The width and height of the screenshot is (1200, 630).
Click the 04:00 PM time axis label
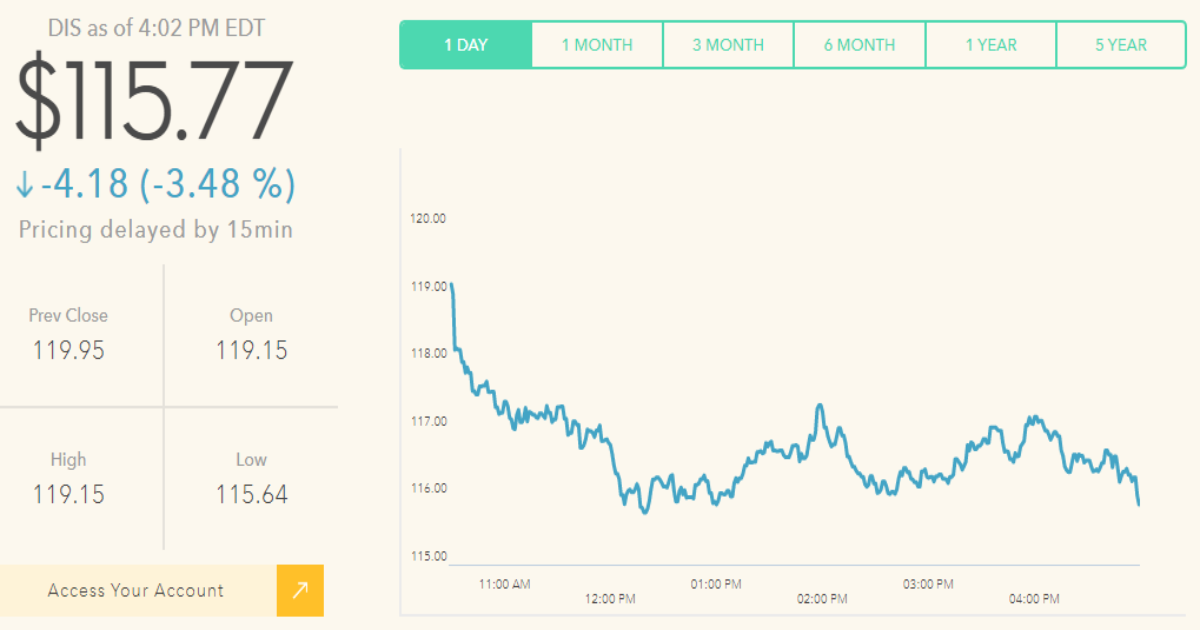click(1034, 599)
